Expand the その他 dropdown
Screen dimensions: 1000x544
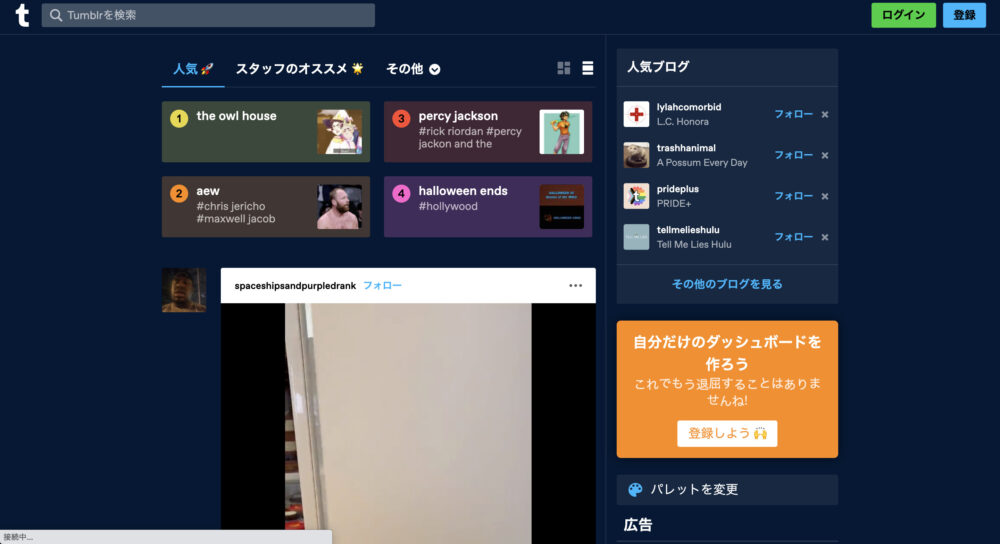pos(413,69)
